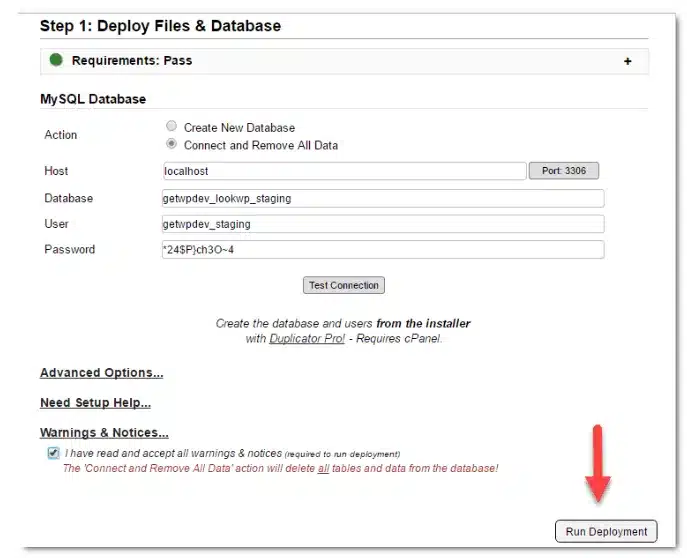This screenshot has width=687, height=558.
Task: Click the Password label
Action: (x=70, y=249)
